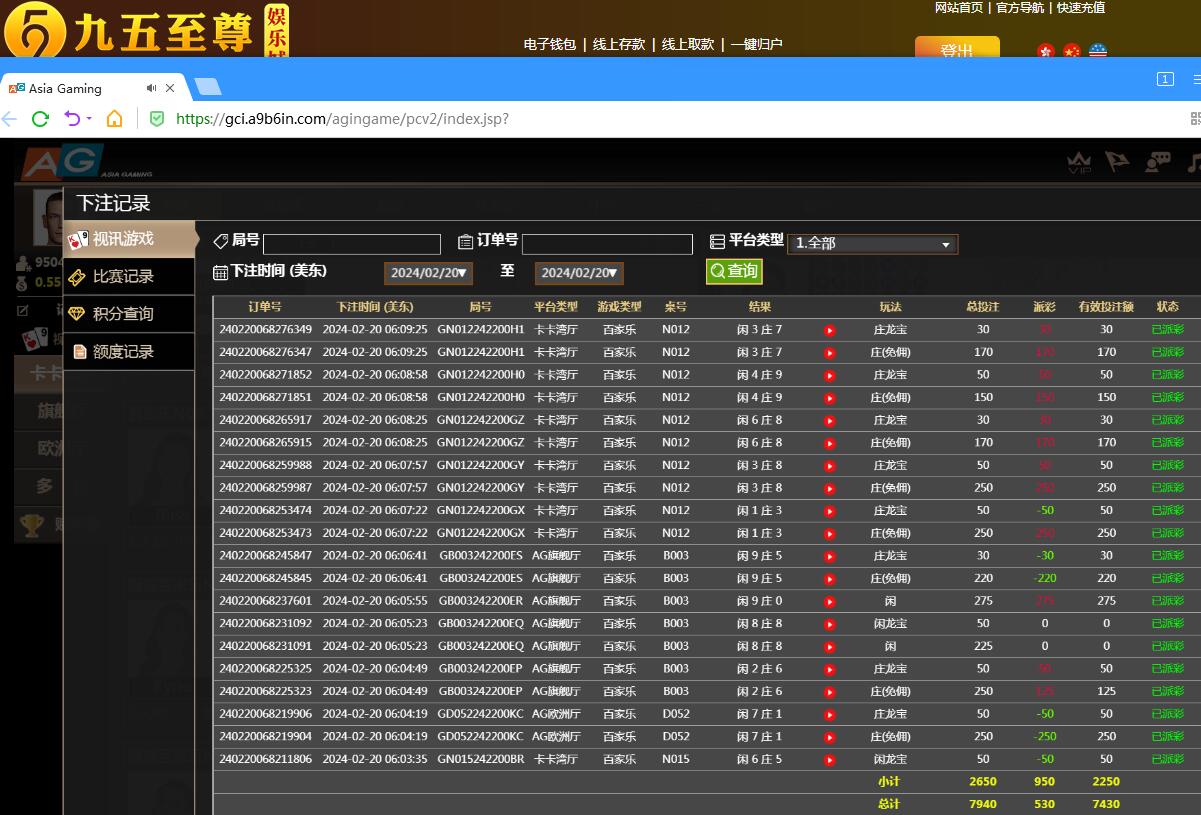Open the start date picker 2024/02/20
Viewport: 1201px width, 815px height.
click(428, 273)
